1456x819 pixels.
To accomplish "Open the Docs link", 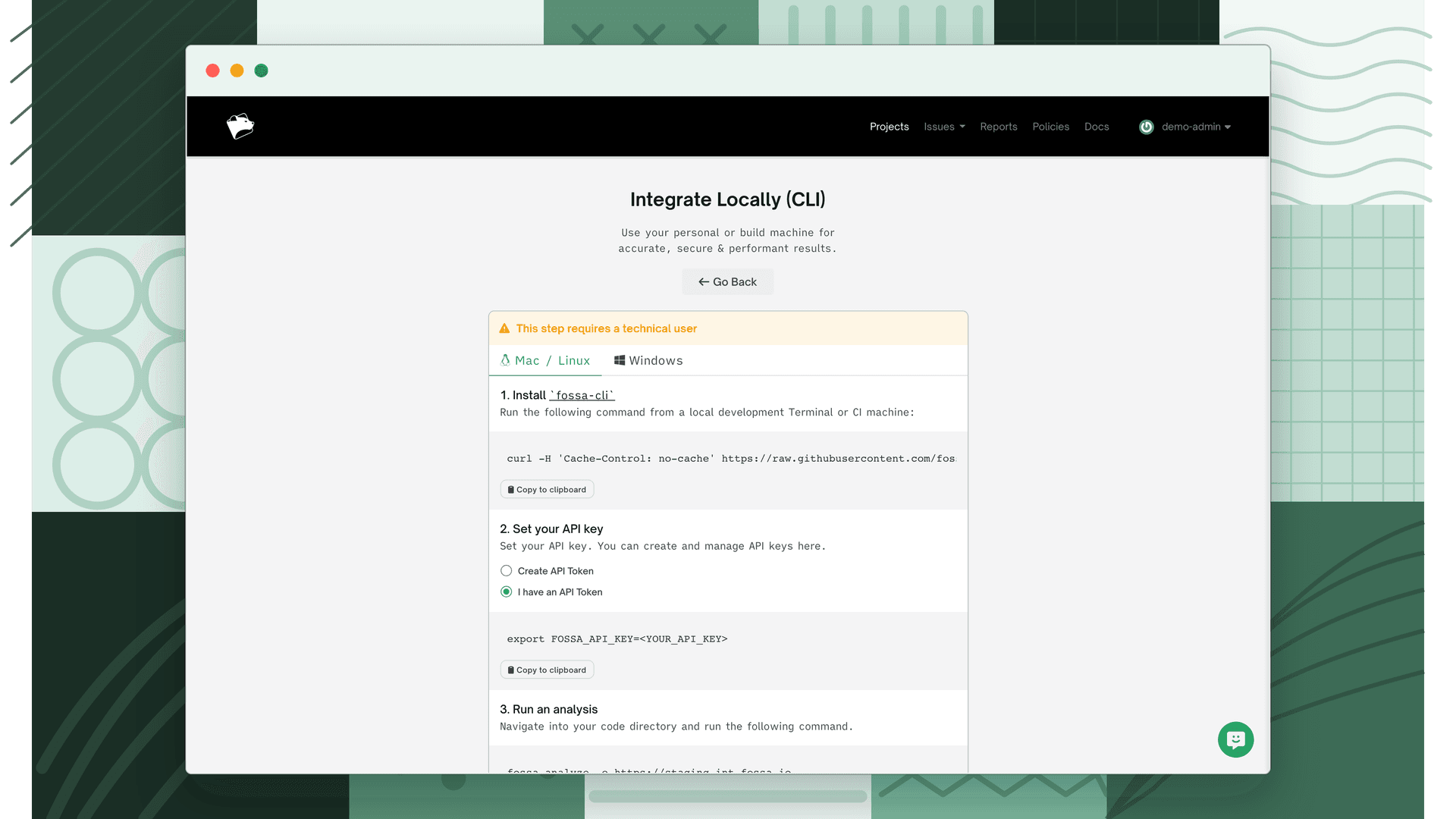I will coord(1096,127).
